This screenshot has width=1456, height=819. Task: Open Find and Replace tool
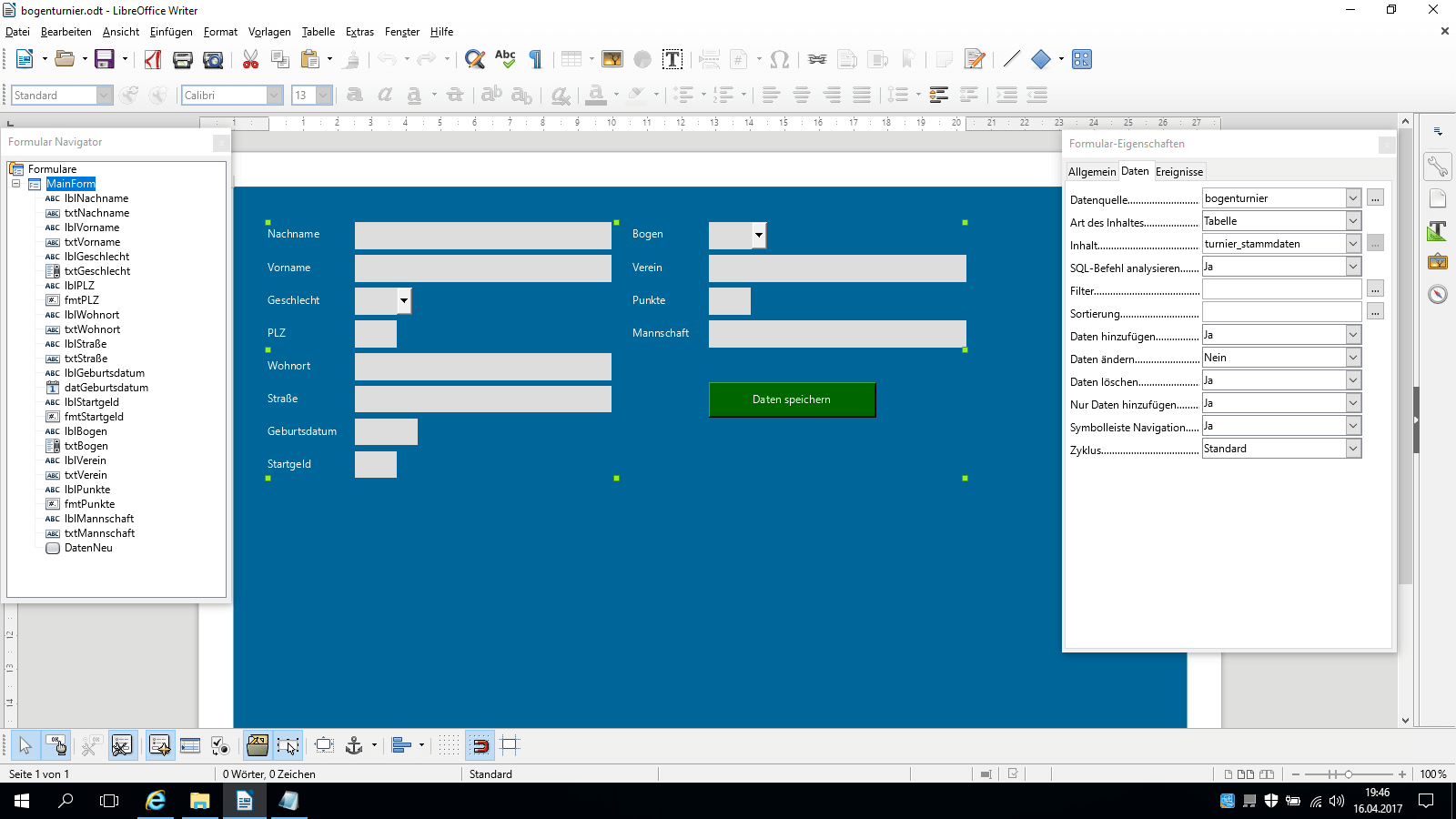474,60
